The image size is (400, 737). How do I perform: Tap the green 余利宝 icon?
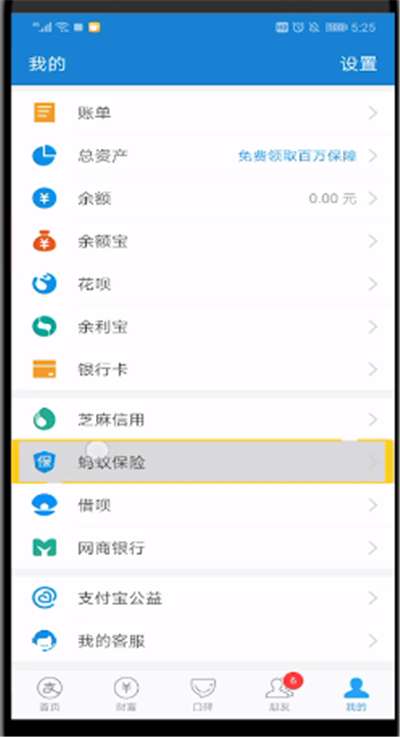tap(44, 327)
